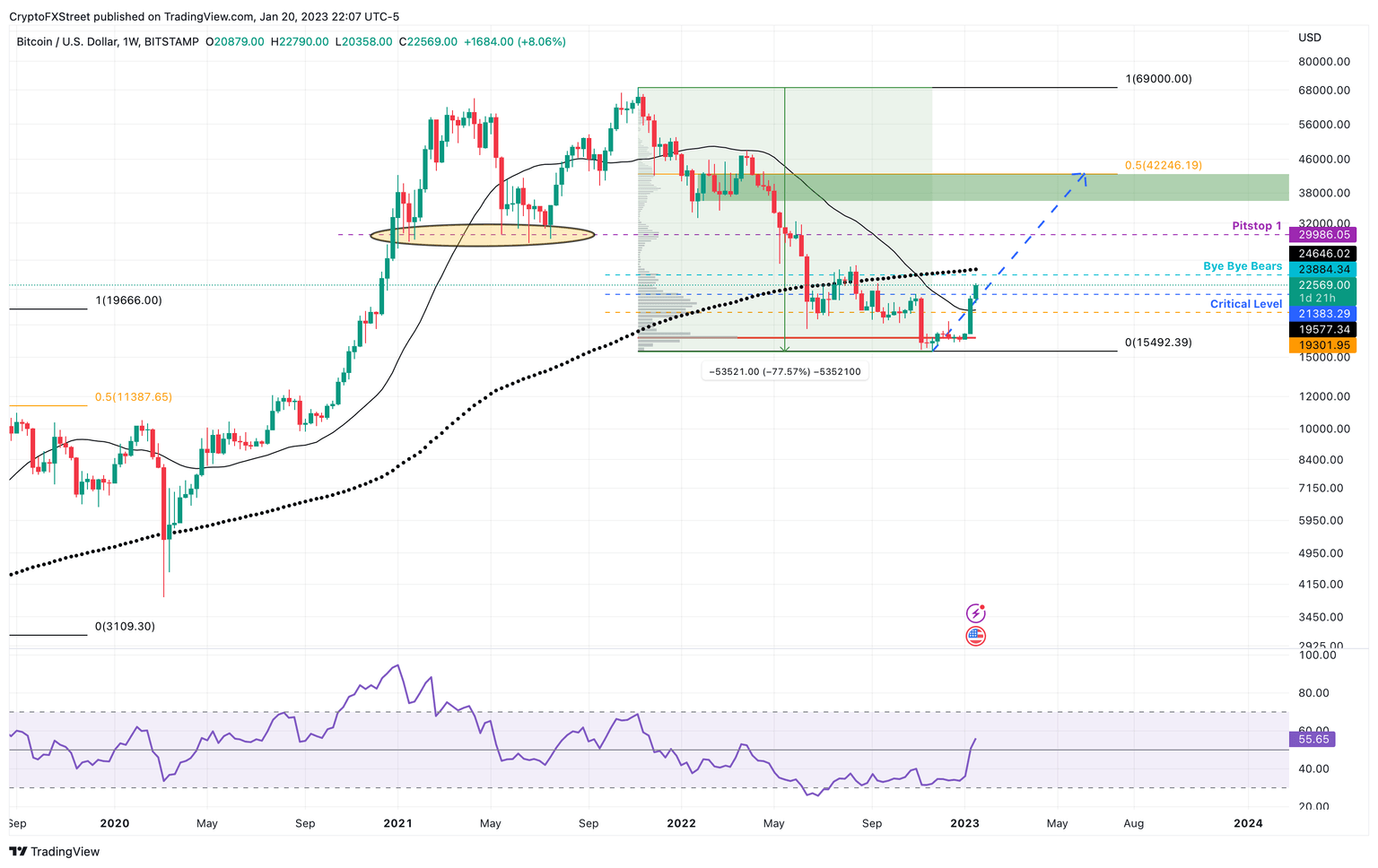
Task: Select the 22569.00 current price tag
Action: click(x=1325, y=283)
